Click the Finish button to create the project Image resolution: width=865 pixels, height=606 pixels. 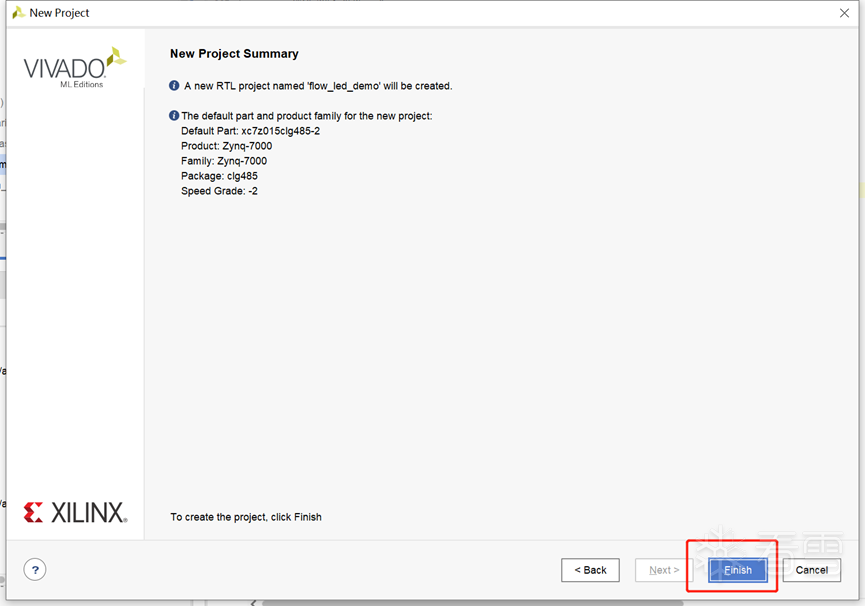(x=738, y=570)
